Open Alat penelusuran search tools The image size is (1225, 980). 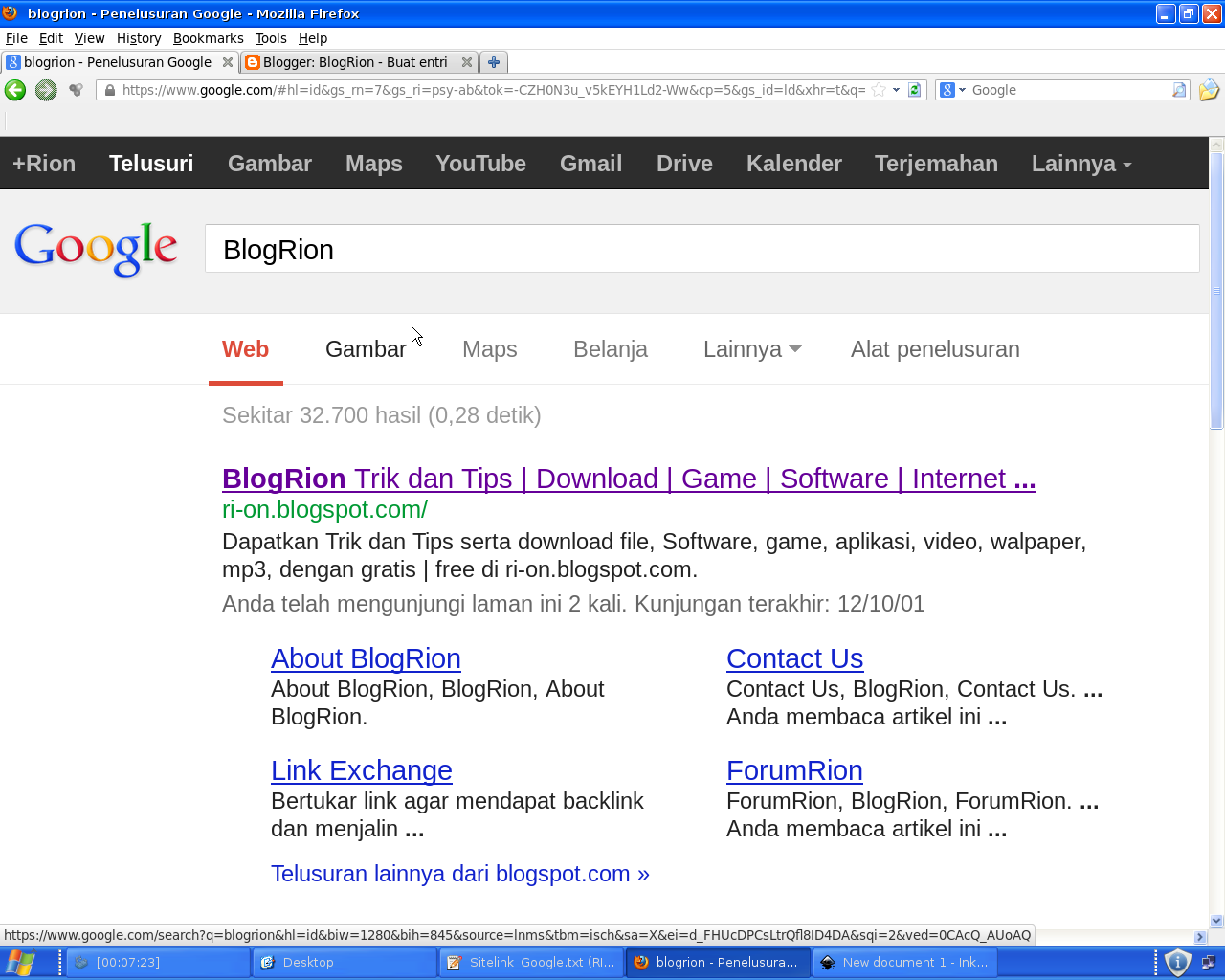tap(935, 349)
